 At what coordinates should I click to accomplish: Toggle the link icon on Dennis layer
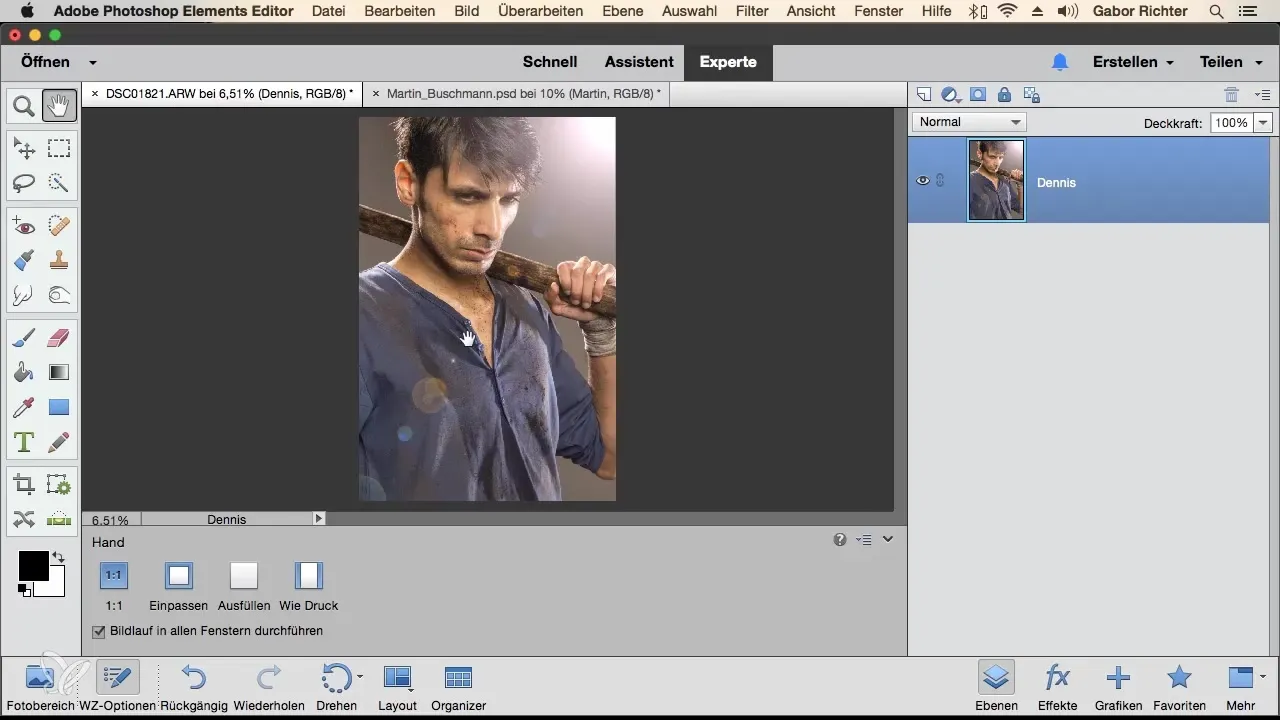tap(940, 181)
